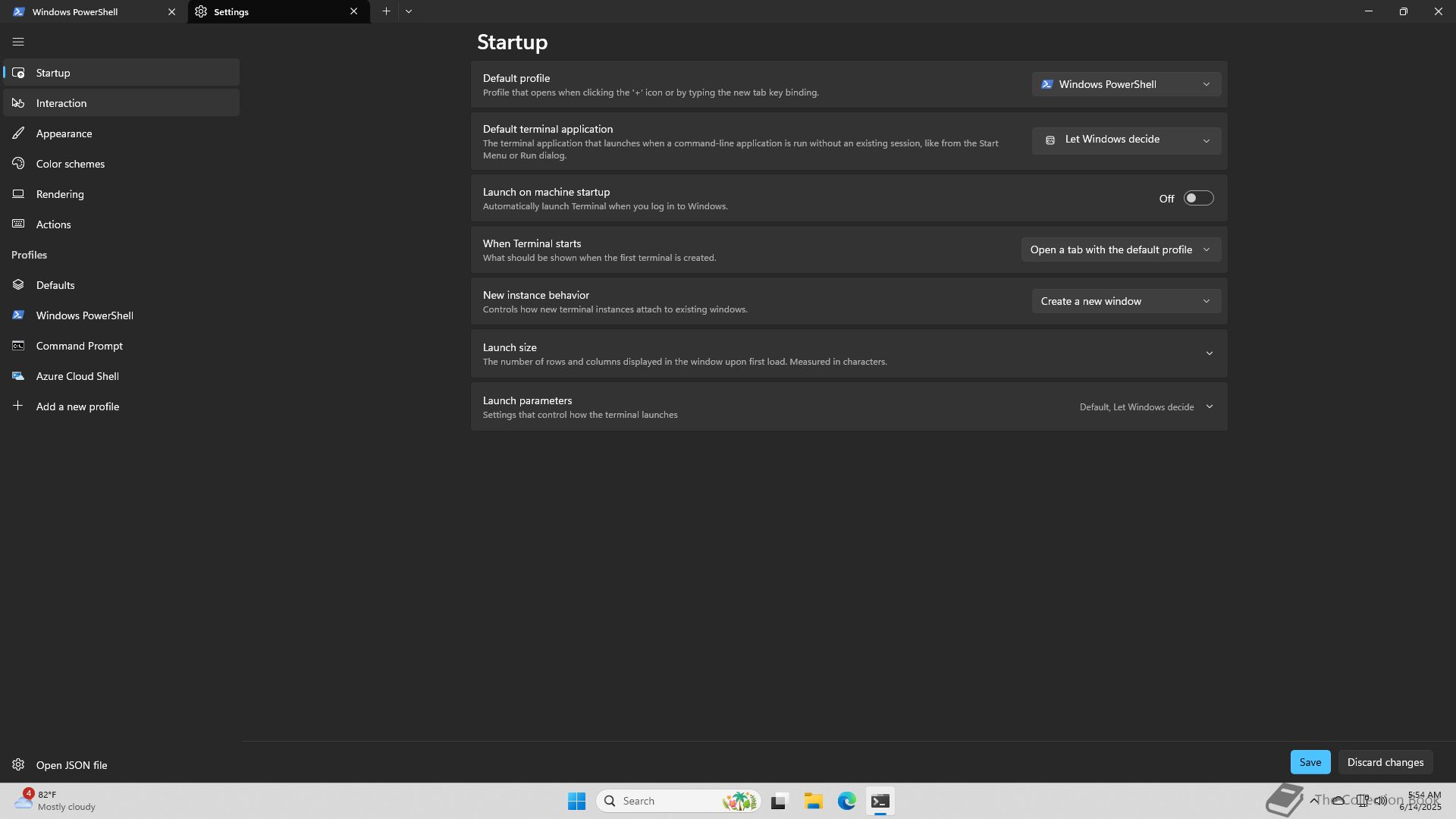Image resolution: width=1456 pixels, height=819 pixels.
Task: Toggle Launch on machine startup switch
Action: (1198, 199)
